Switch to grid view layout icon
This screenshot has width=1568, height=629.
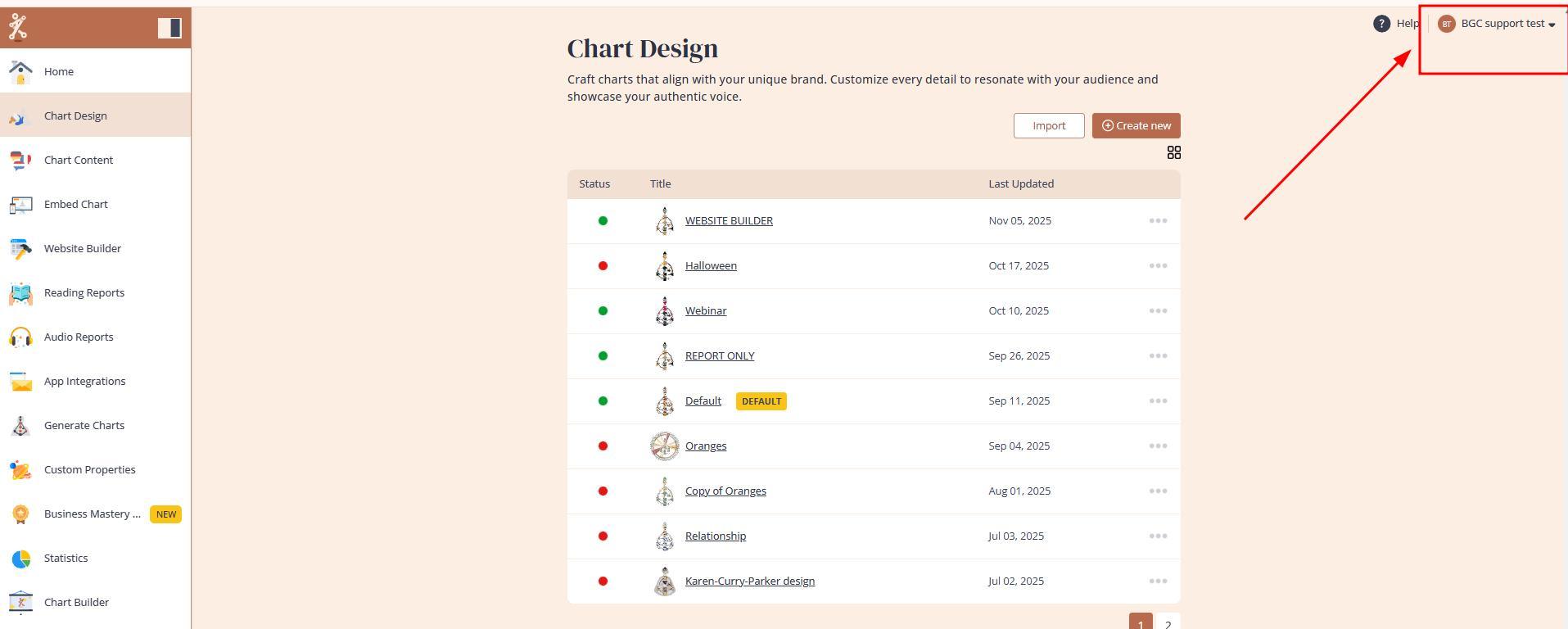pyautogui.click(x=1173, y=152)
